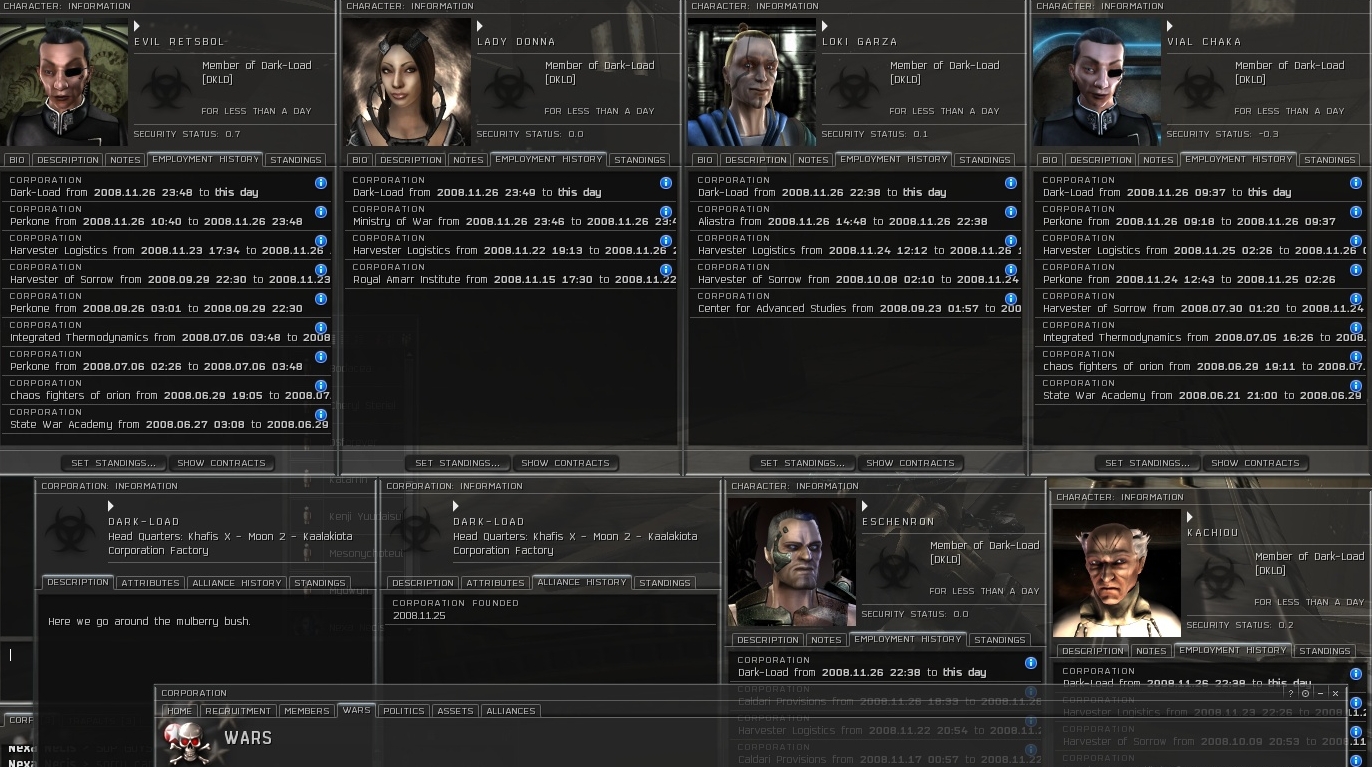
Task: Open menu arrow above Kachiou name
Action: [1192, 518]
